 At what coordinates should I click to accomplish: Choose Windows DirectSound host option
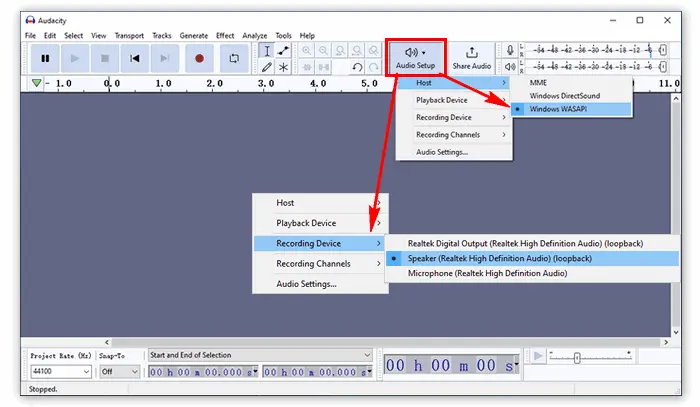[571, 96]
